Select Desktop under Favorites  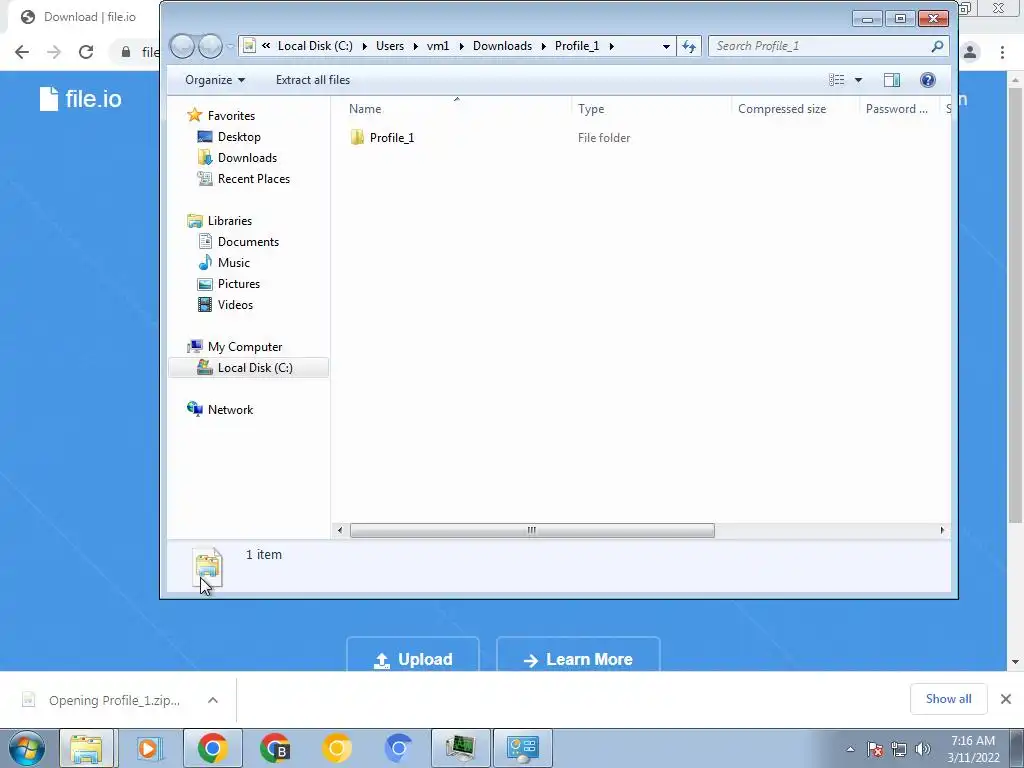click(x=239, y=136)
